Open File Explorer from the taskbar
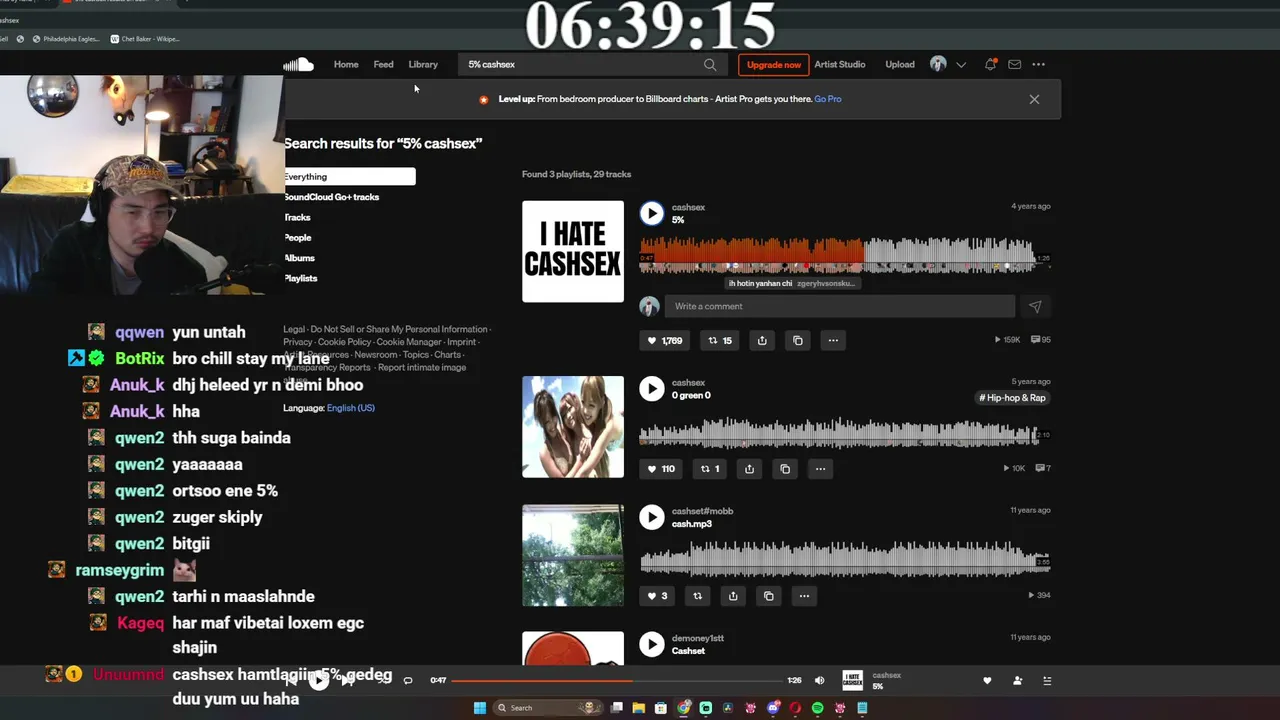Image resolution: width=1280 pixels, height=720 pixels. 639,708
